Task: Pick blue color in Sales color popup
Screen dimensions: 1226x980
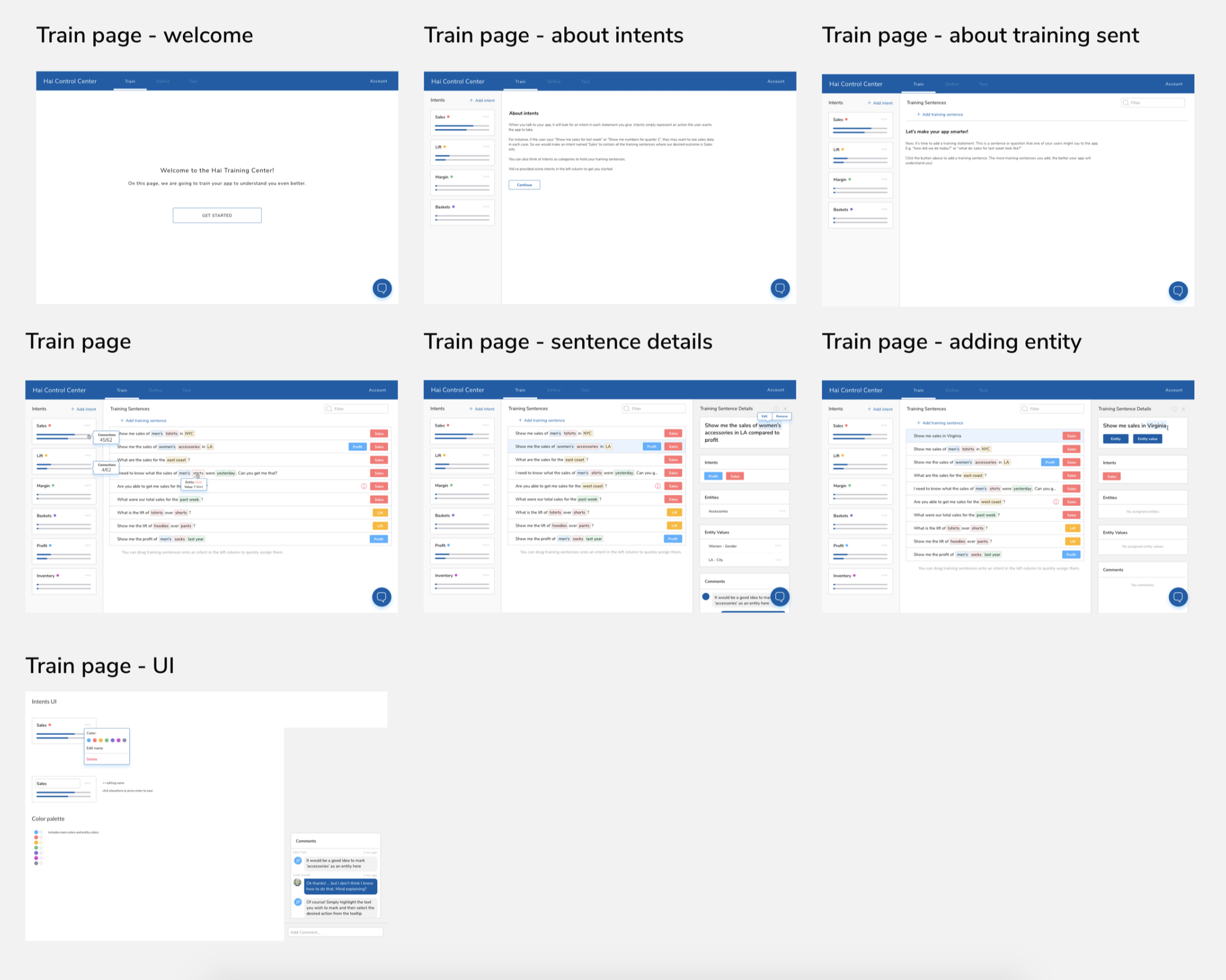Action: tap(88, 740)
